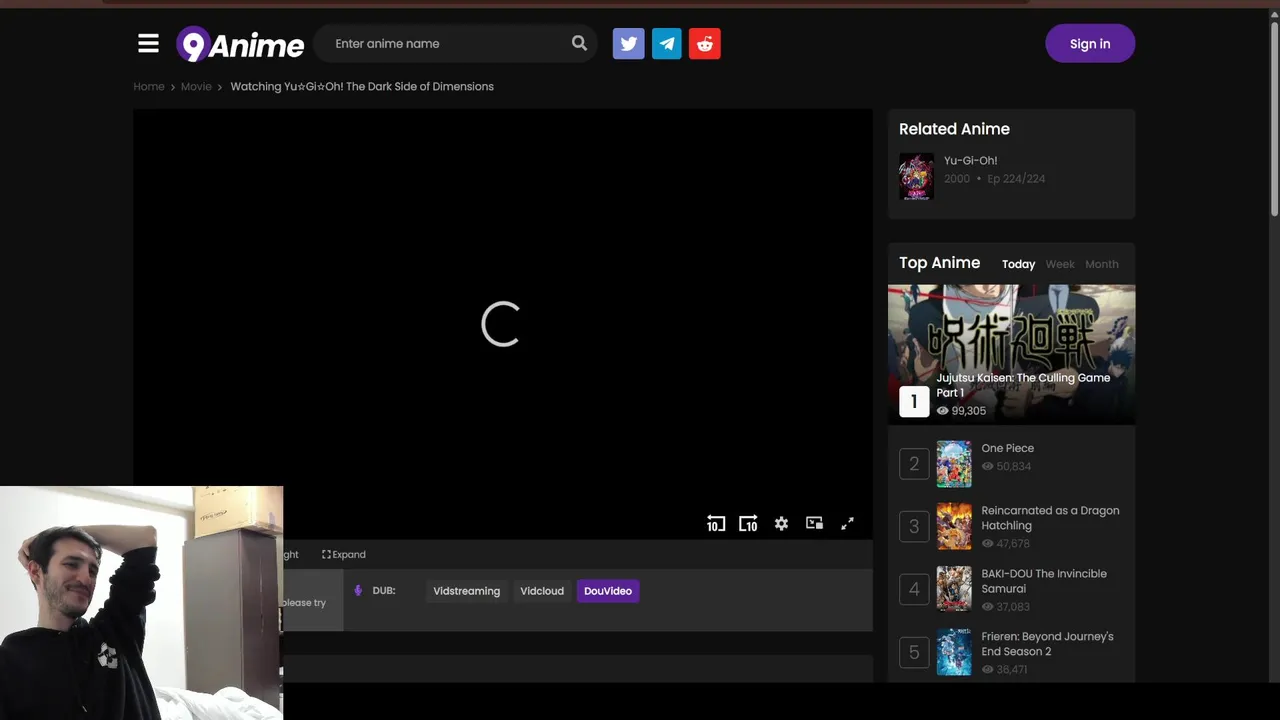Open the hamburger menu

point(148,43)
